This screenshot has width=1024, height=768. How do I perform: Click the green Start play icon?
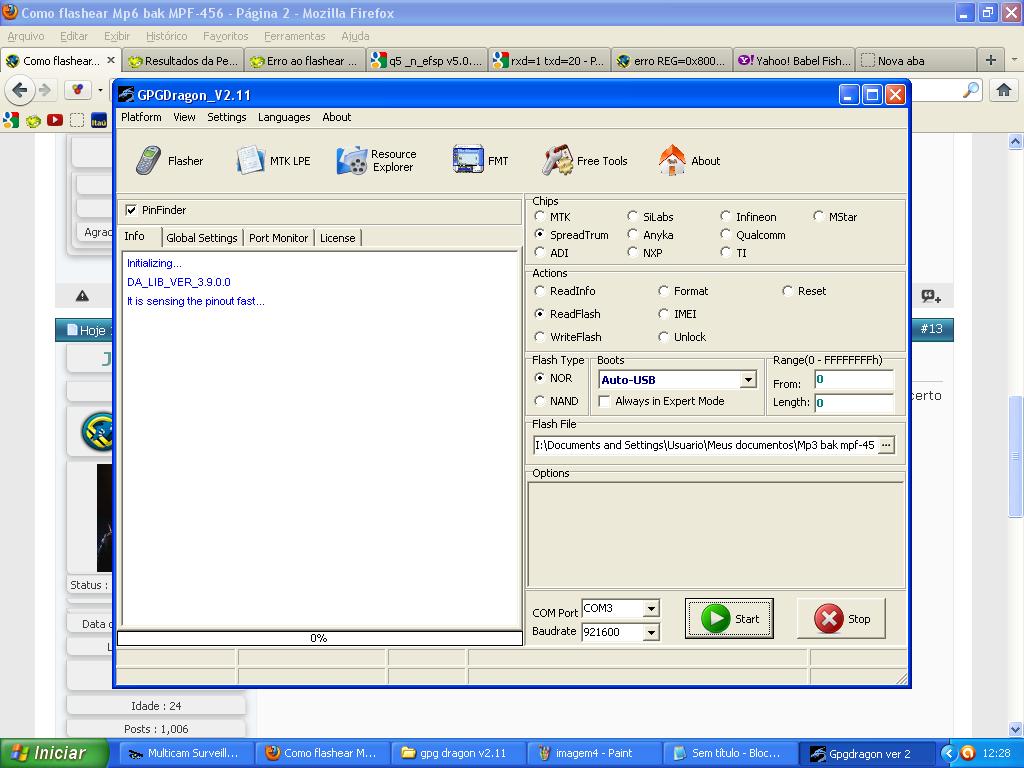pyautogui.click(x=715, y=618)
